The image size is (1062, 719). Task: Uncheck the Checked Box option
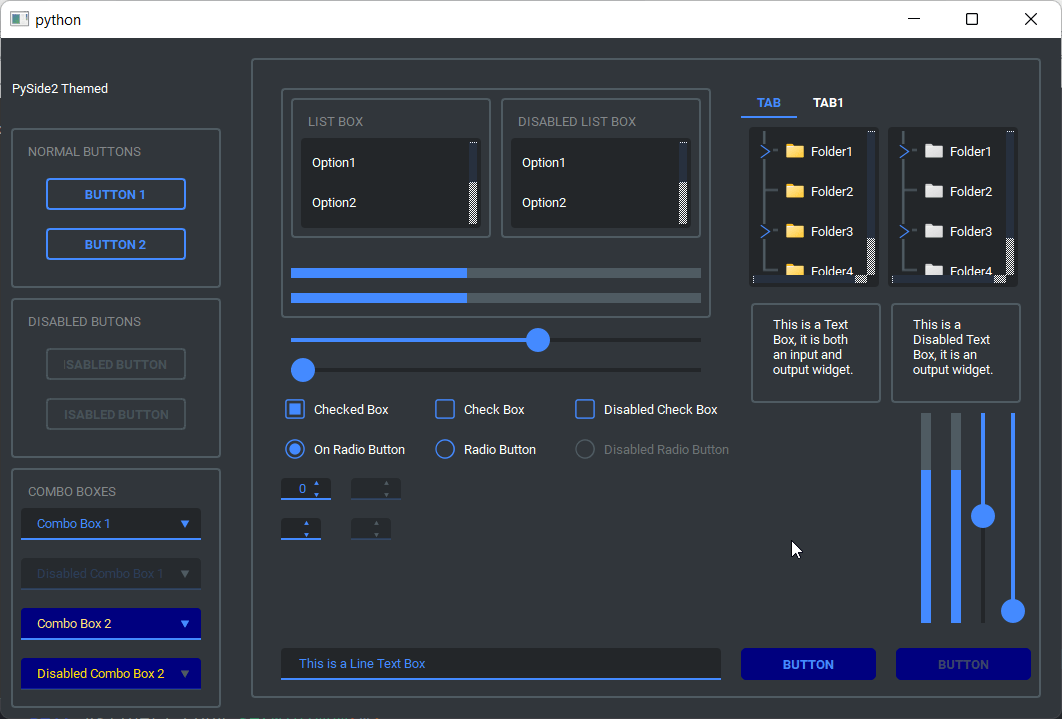tap(294, 409)
